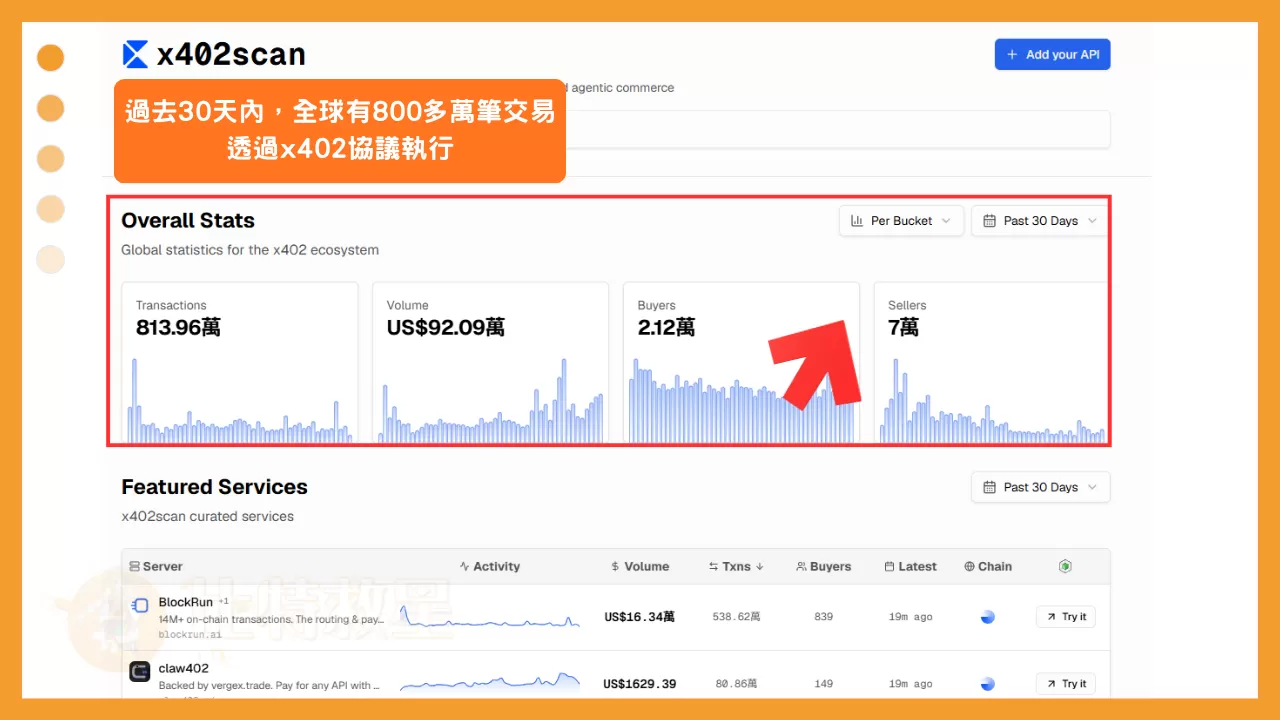
Task: Click the people icon in Buyers header
Action: [x=801, y=566]
